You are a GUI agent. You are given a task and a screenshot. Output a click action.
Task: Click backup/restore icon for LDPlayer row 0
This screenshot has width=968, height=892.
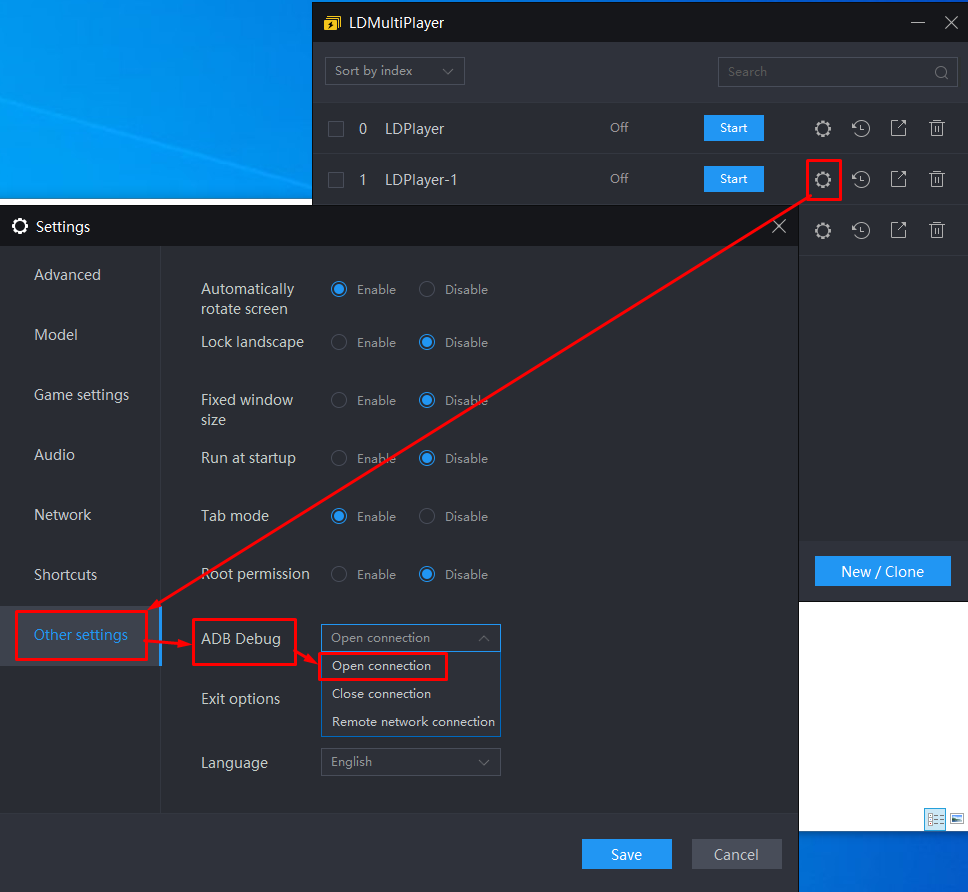[x=861, y=128]
